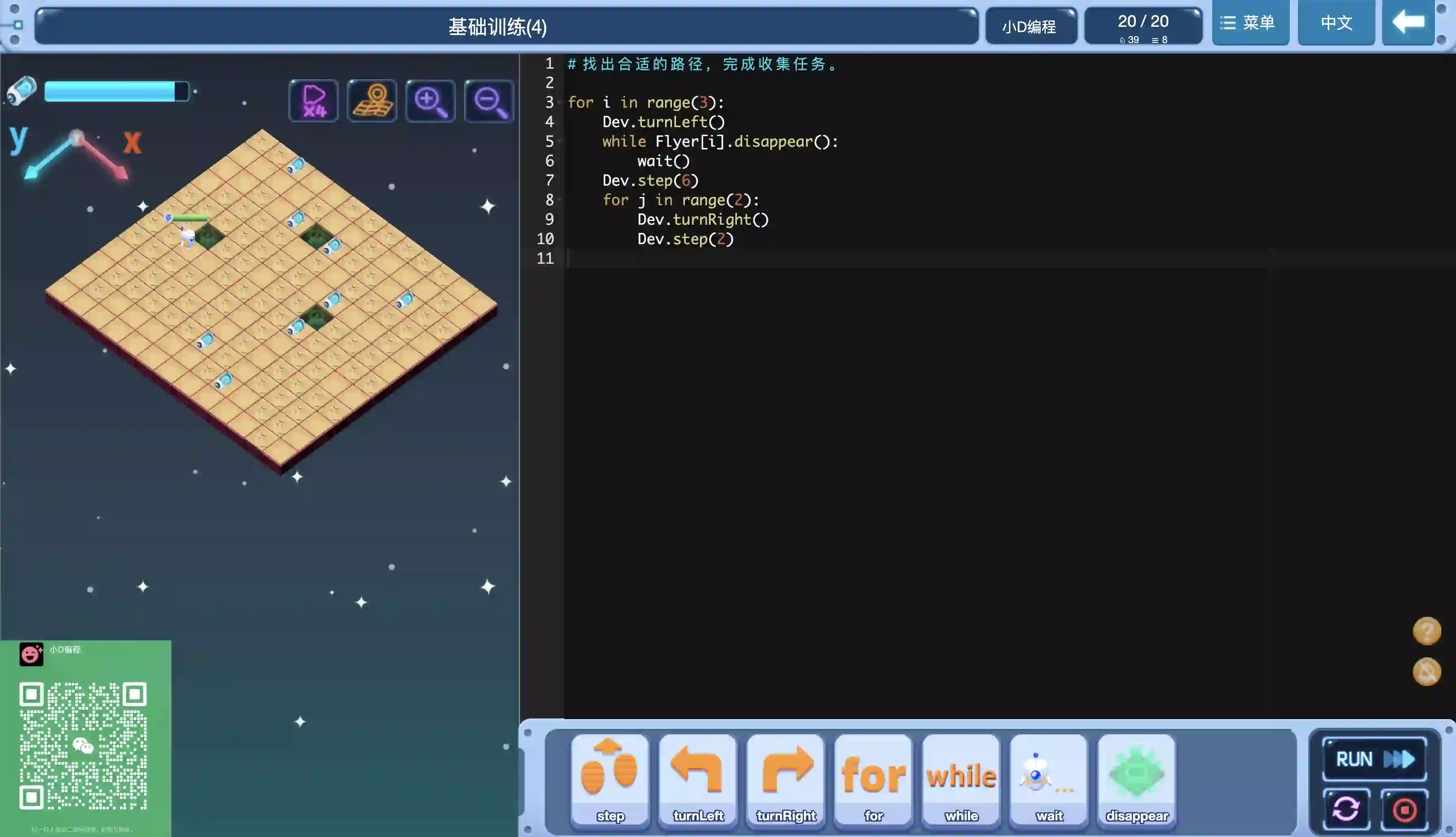Insert the step command block
This screenshot has width=1456, height=837.
pos(610,778)
